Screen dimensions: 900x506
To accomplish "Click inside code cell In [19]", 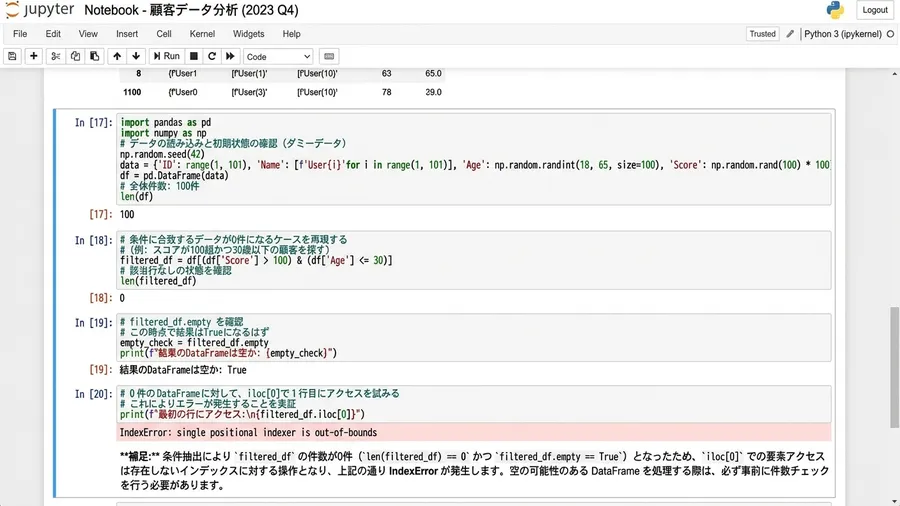I will click(474, 337).
